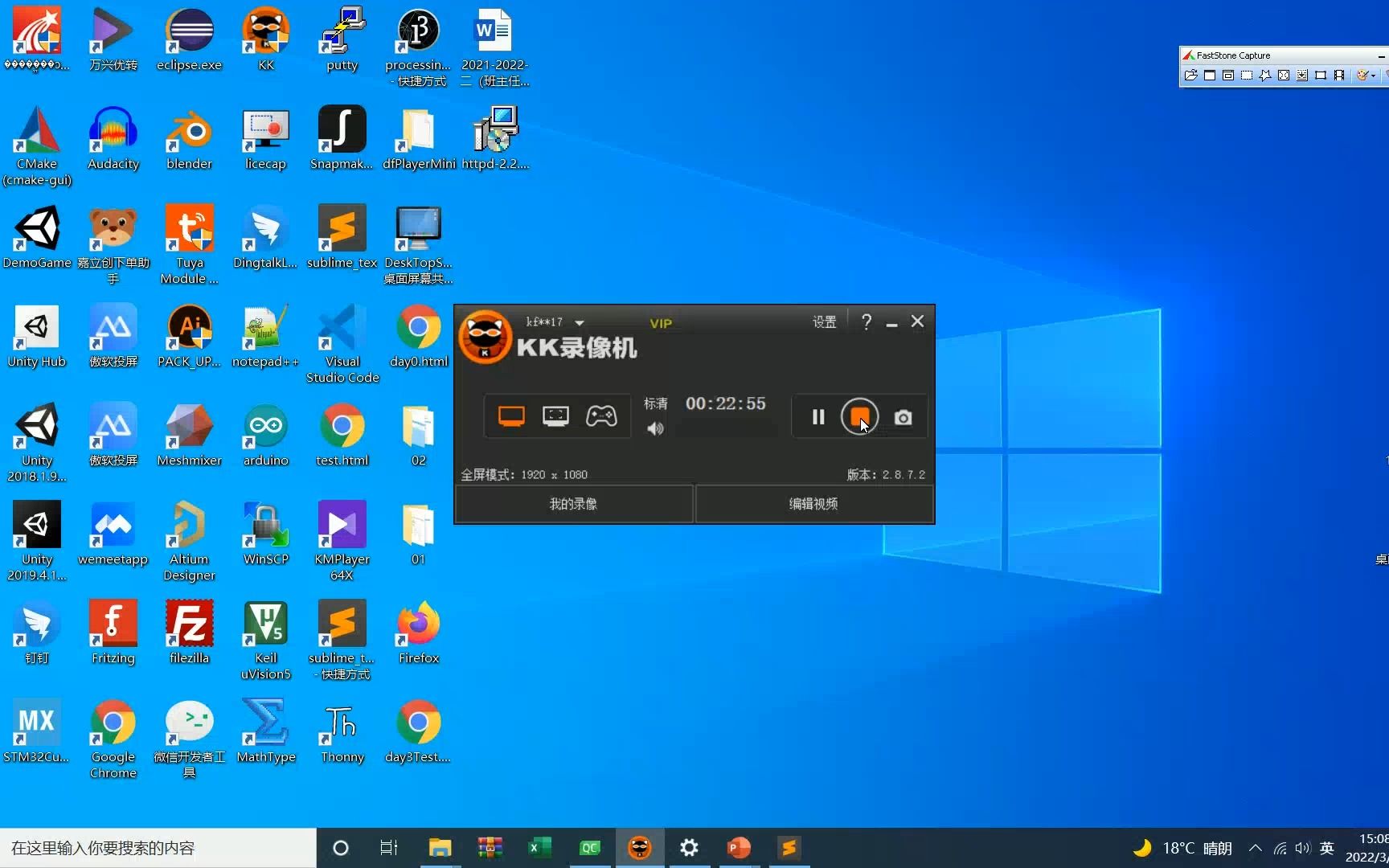The height and width of the screenshot is (868, 1389).
Task: Open 设置 settings in KK recorder
Action: (824, 322)
